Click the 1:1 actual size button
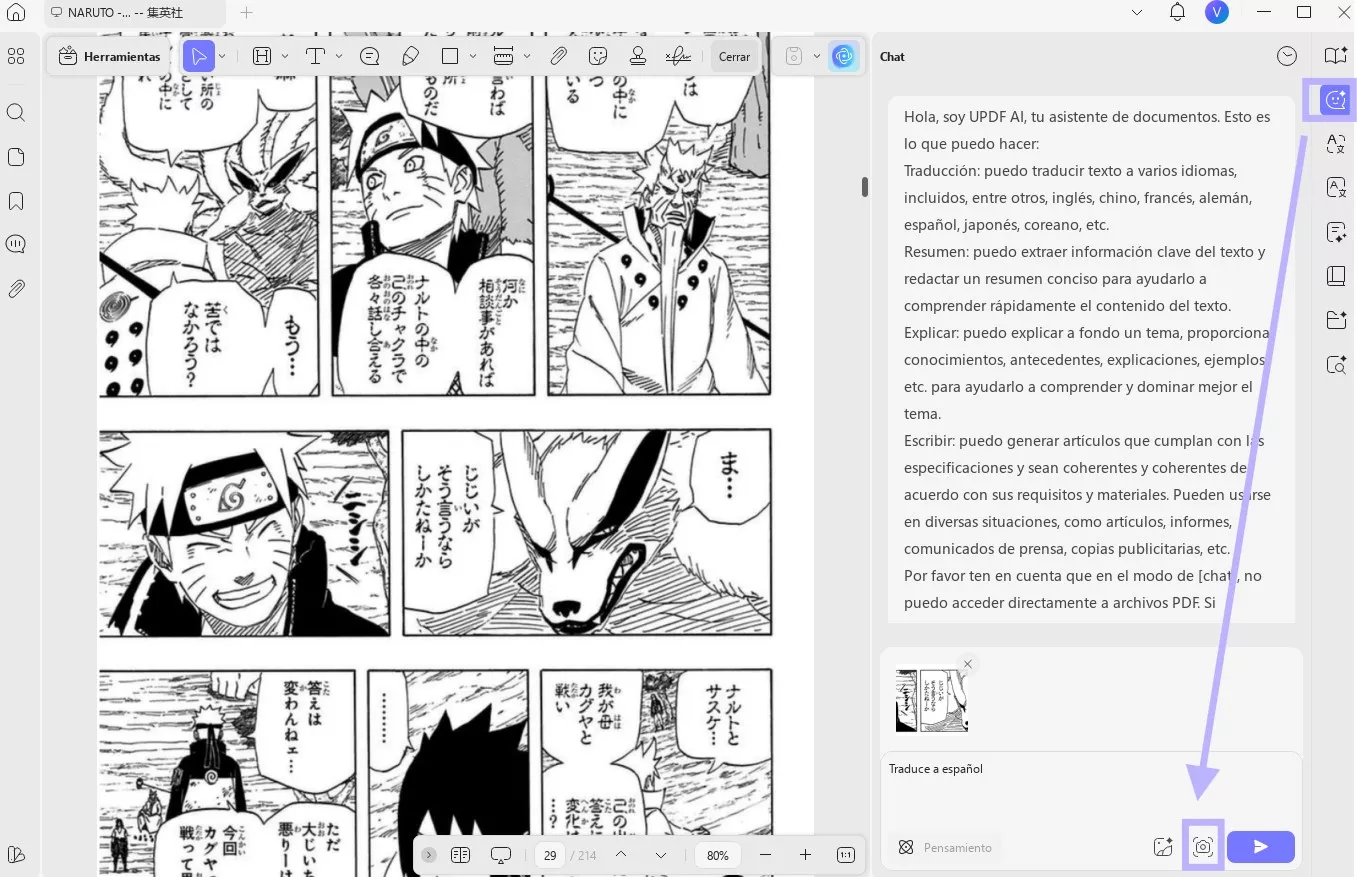The height and width of the screenshot is (877, 1357). click(x=846, y=855)
